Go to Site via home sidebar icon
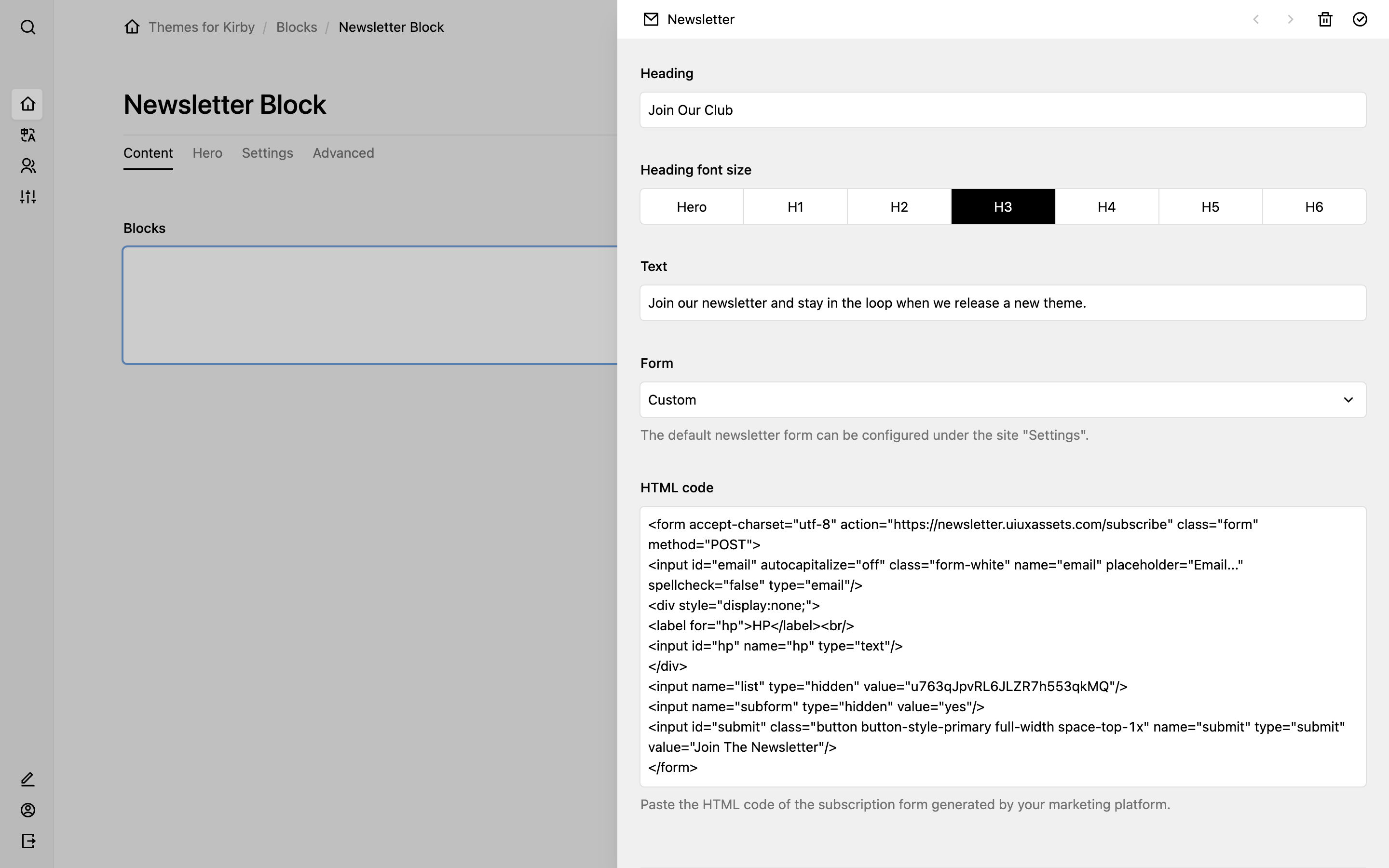Screen dimensions: 1389x868 [27, 104]
